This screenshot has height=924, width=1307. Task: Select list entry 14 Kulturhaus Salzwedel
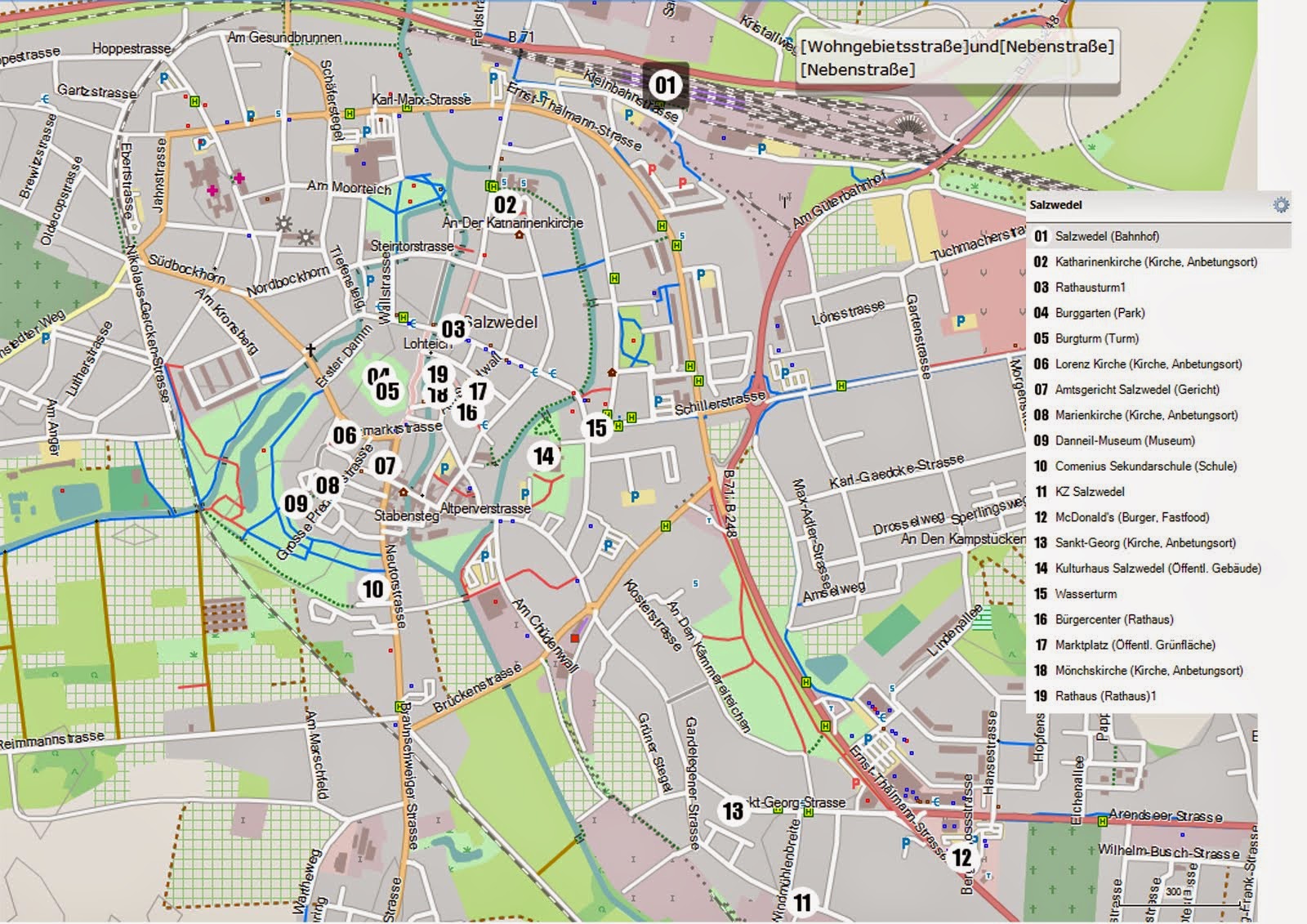[1159, 568]
